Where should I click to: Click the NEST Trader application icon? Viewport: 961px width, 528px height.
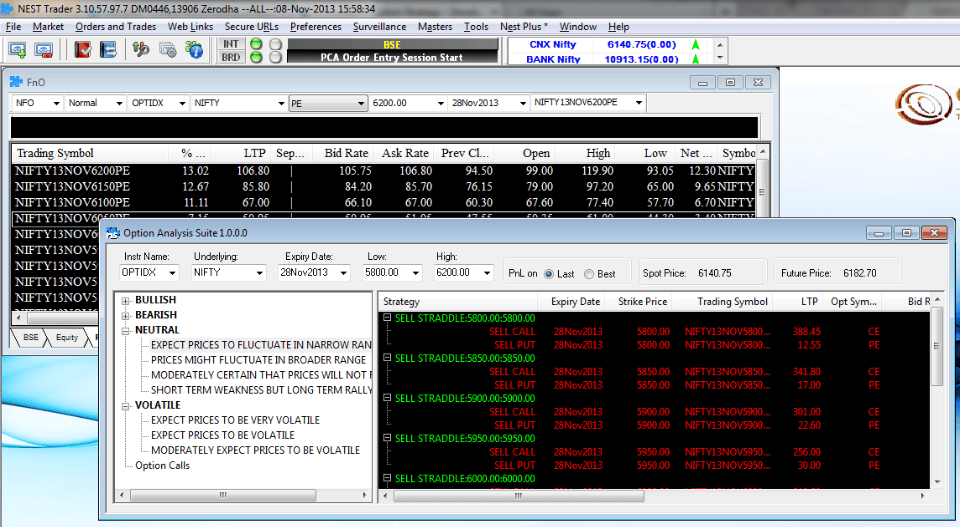click(x=7, y=9)
